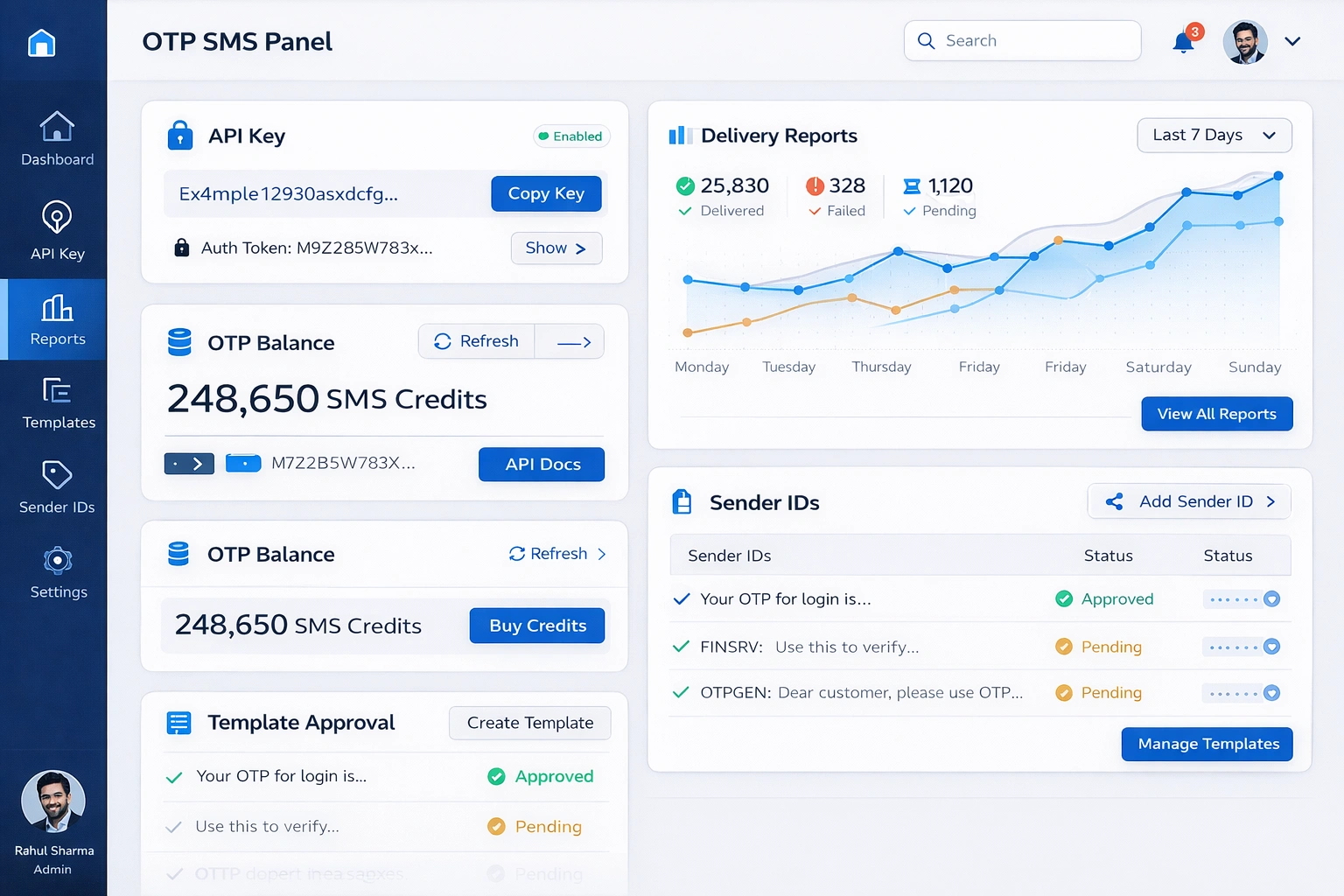Screen dimensions: 1344x896
Task: Open Settings via the gear icon
Action: [58, 560]
